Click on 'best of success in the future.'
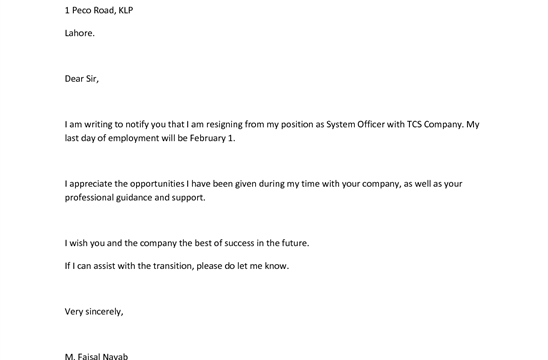 click(252, 243)
